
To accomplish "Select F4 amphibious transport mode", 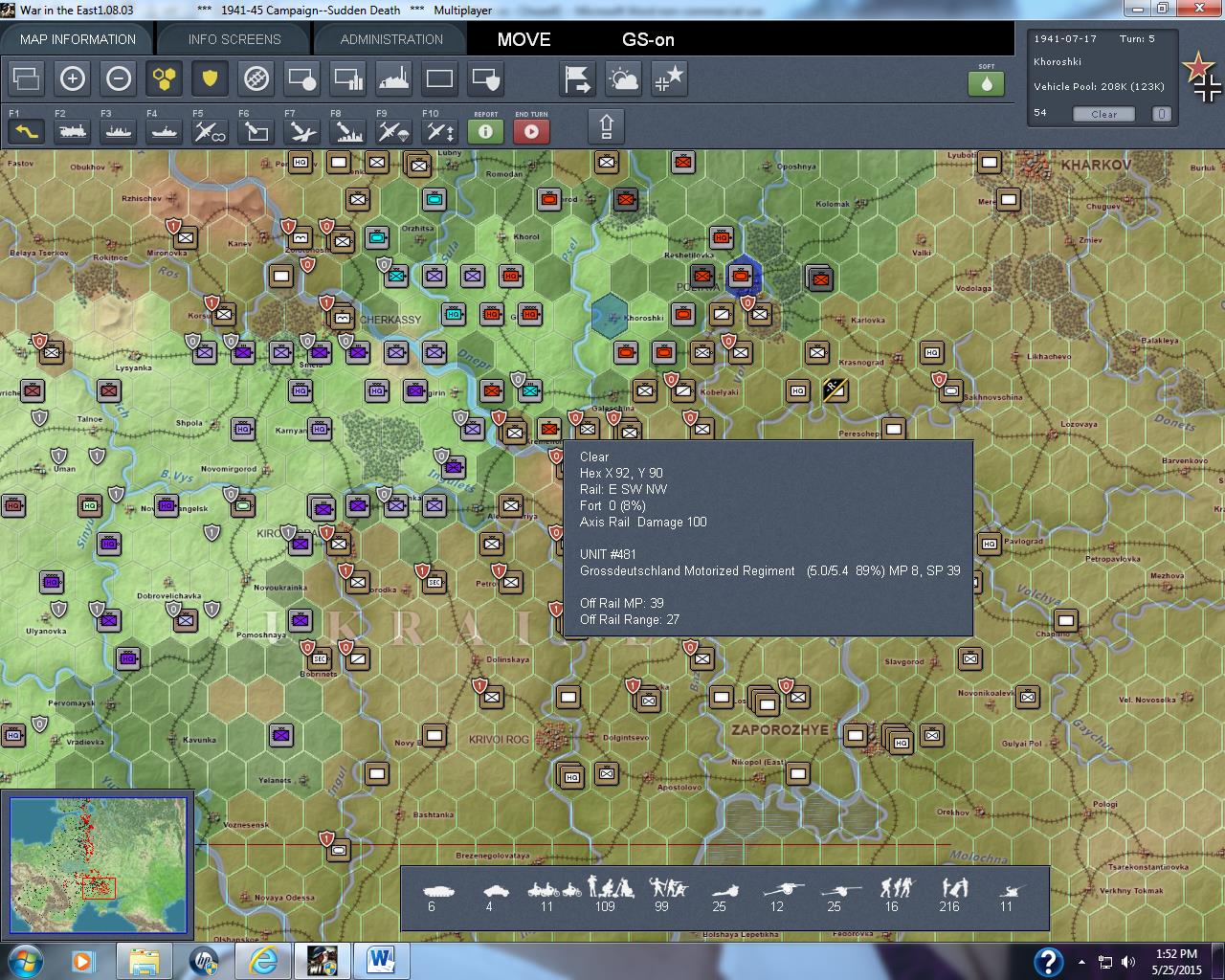I will (165, 131).
